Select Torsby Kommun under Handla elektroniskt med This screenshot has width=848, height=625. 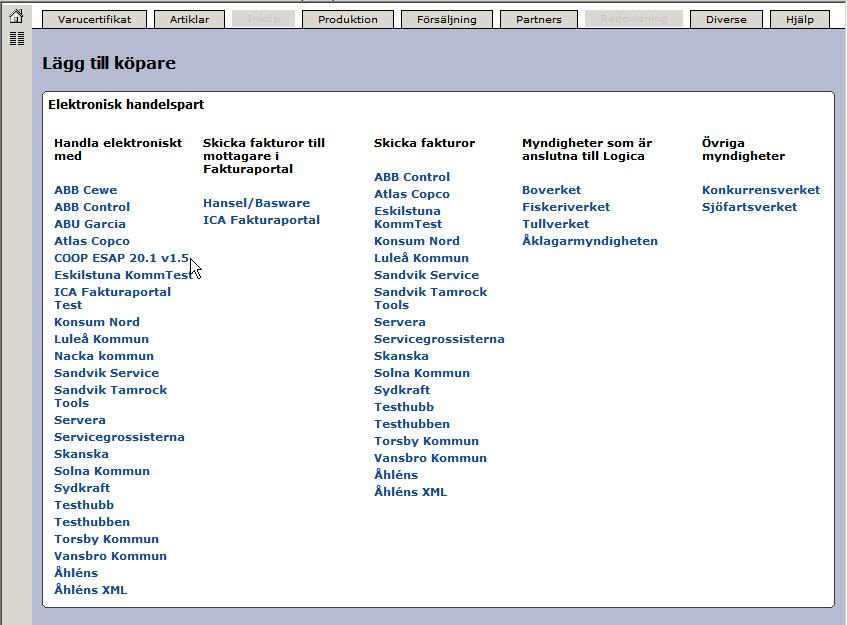(x=107, y=539)
